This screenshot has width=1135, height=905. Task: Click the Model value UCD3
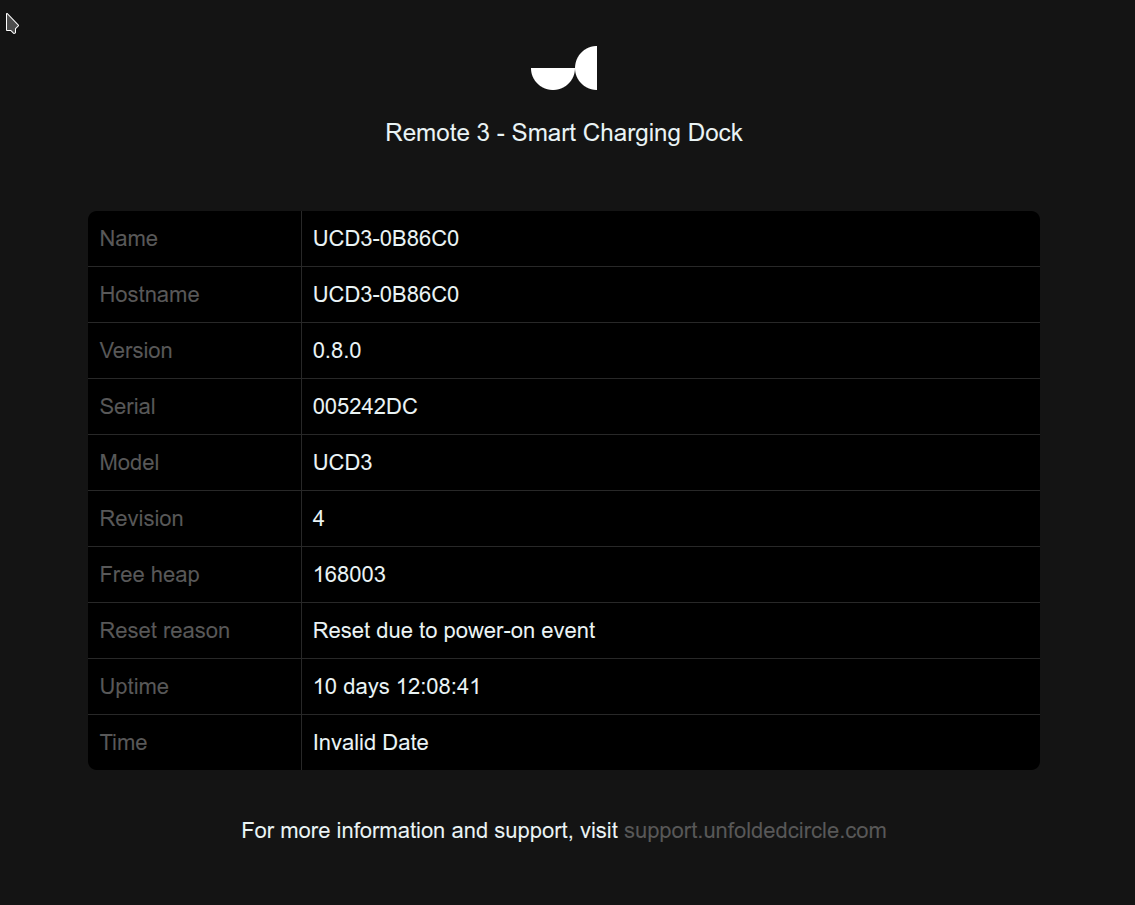coord(342,463)
